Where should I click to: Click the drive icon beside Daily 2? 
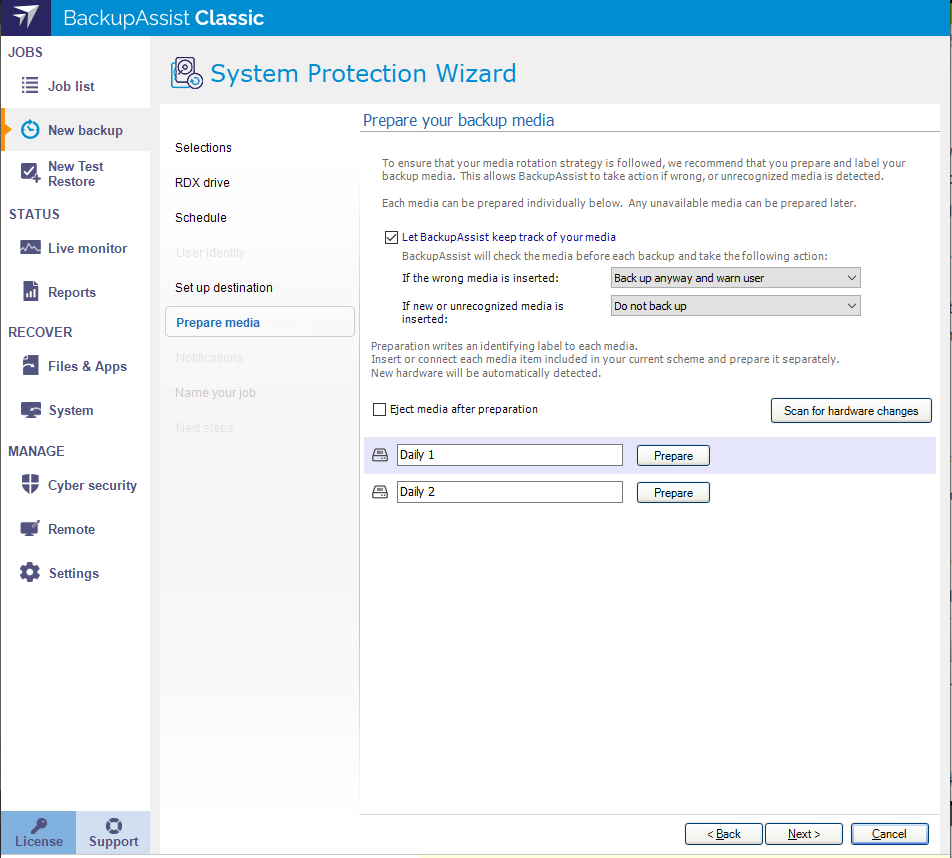[x=380, y=492]
